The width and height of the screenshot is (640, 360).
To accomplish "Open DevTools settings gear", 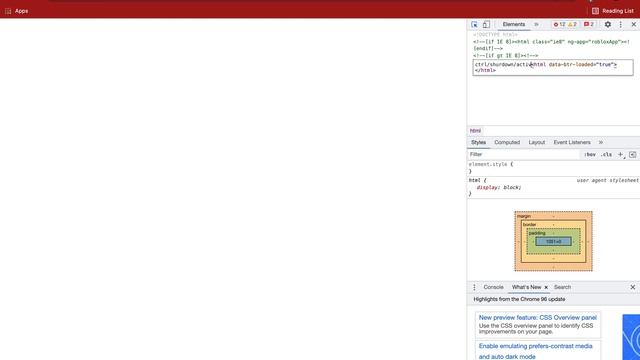I will (x=608, y=24).
